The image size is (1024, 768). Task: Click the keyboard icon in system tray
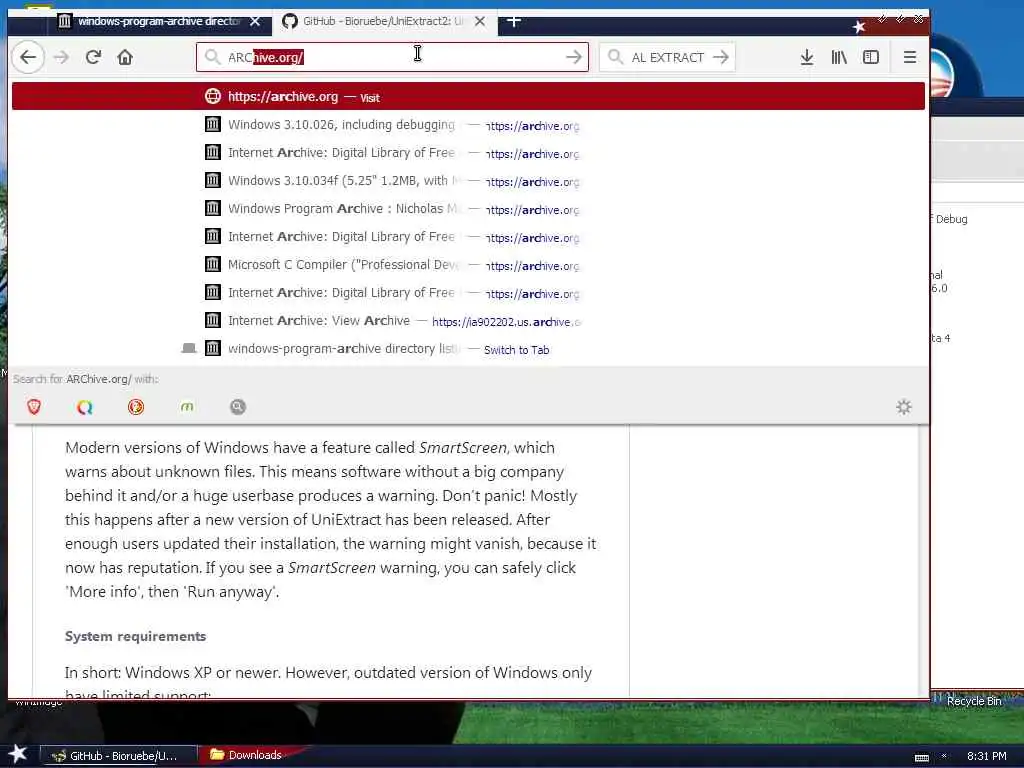921,758
